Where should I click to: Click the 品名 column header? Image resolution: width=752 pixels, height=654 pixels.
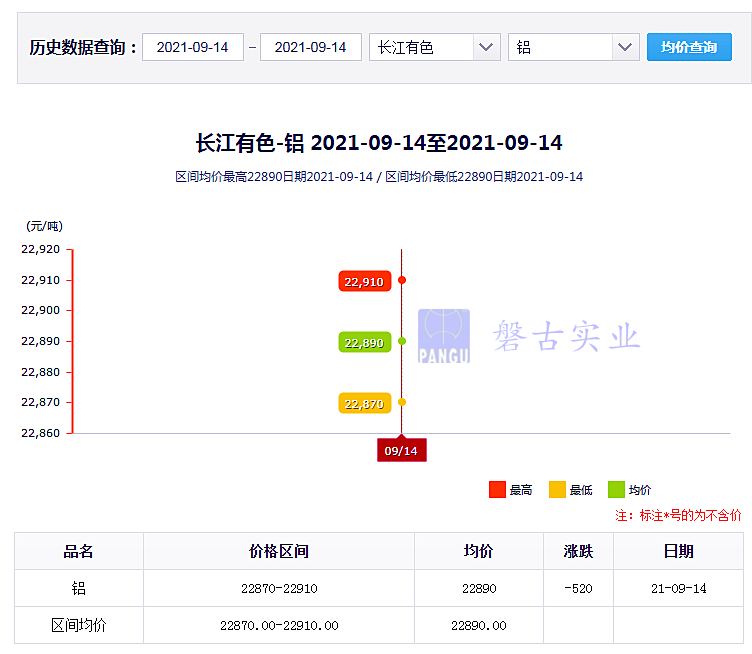(x=79, y=551)
